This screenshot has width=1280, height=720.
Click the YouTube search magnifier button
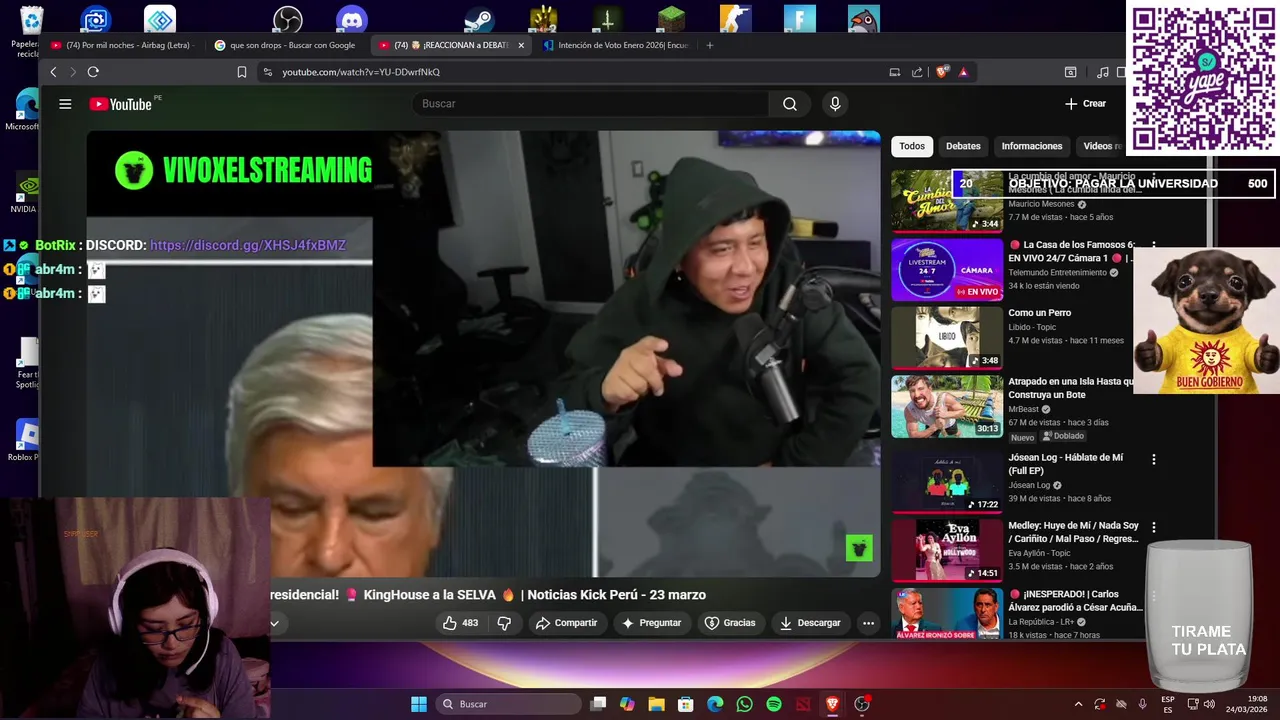[790, 104]
